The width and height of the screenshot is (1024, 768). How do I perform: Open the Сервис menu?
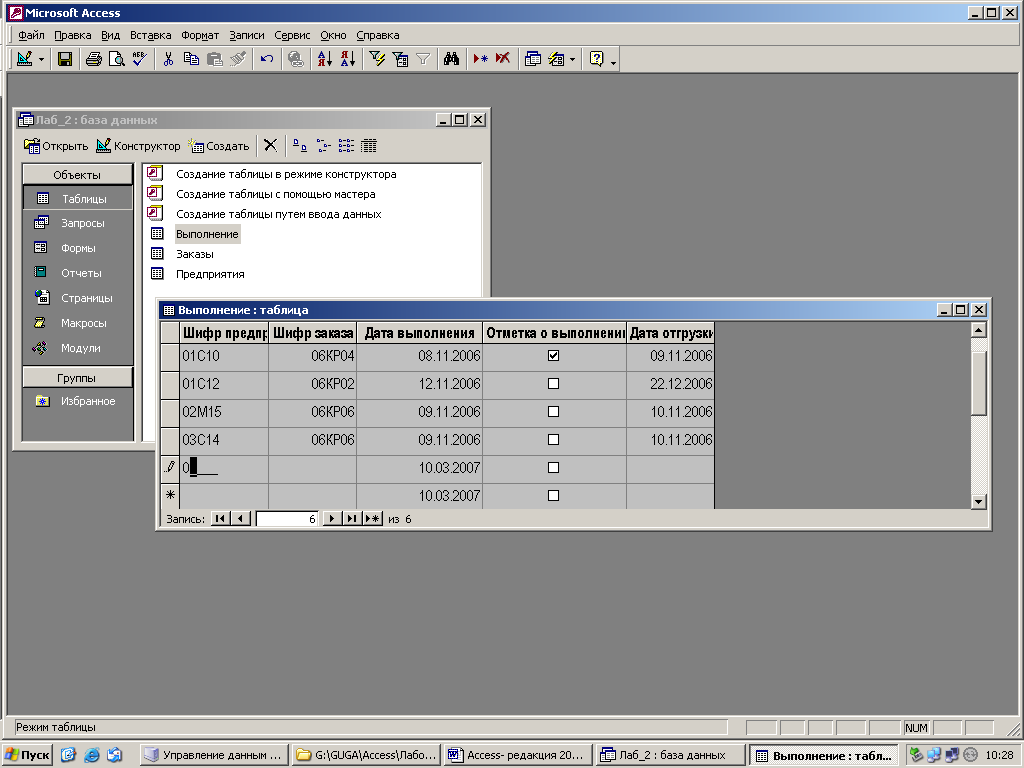pos(292,35)
